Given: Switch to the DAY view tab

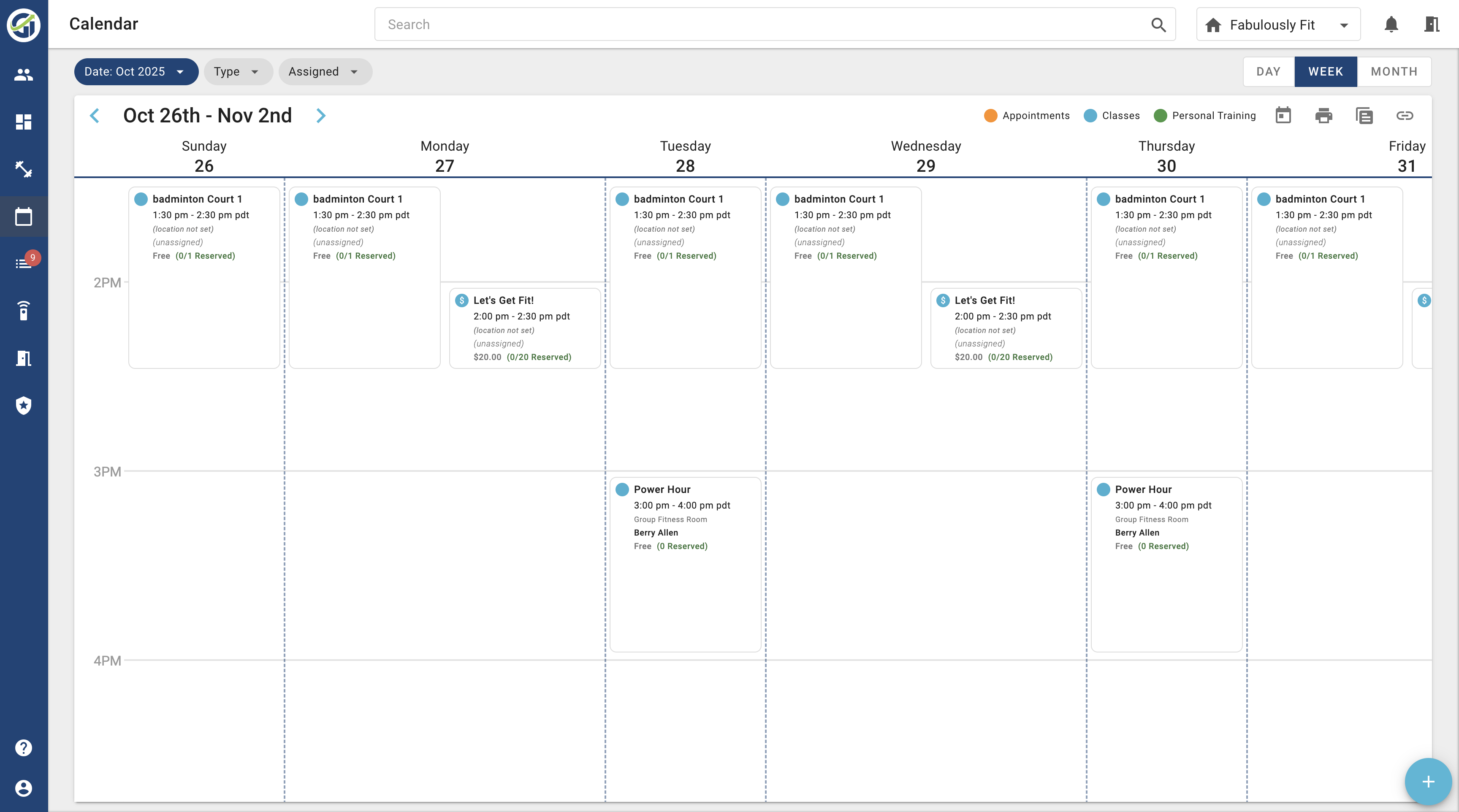Looking at the screenshot, I should coord(1268,72).
